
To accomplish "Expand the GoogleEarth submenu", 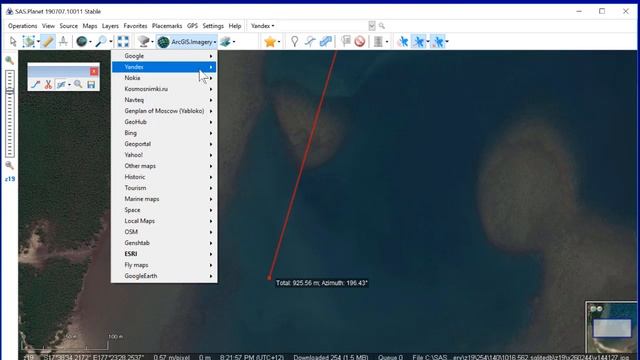I will 164,276.
